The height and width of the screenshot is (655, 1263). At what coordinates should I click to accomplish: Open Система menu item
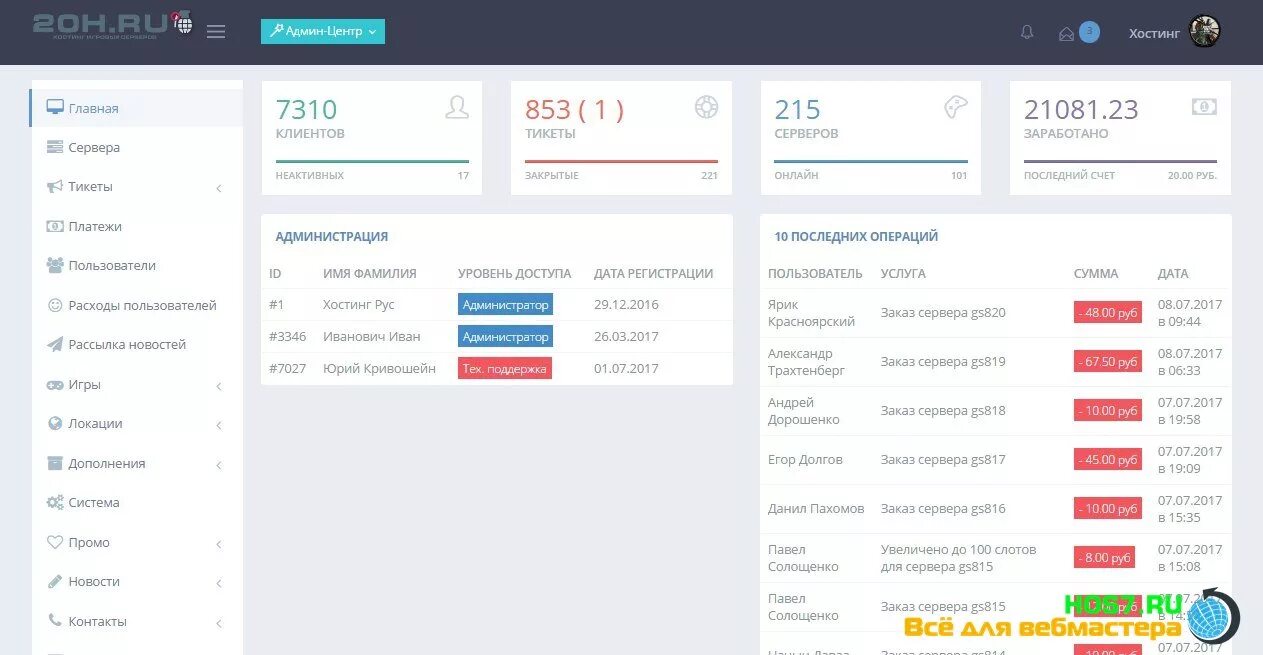tap(136, 502)
